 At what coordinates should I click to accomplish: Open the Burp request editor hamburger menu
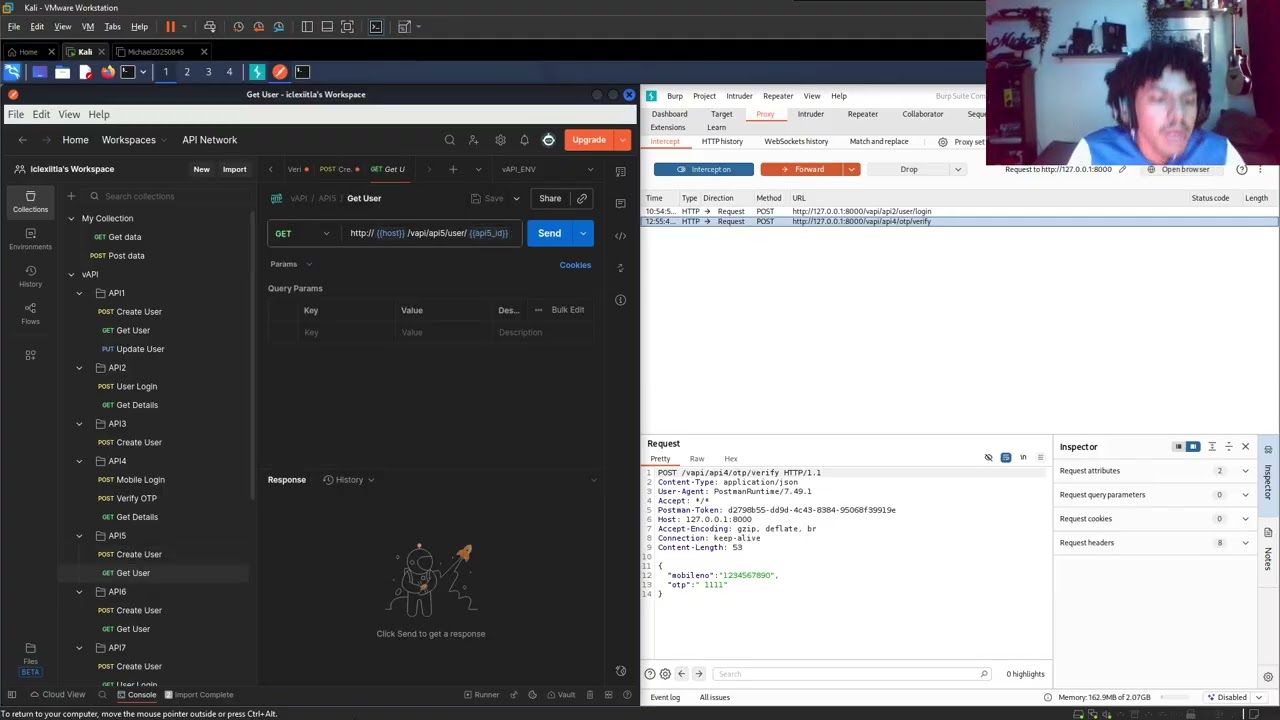(1040, 458)
